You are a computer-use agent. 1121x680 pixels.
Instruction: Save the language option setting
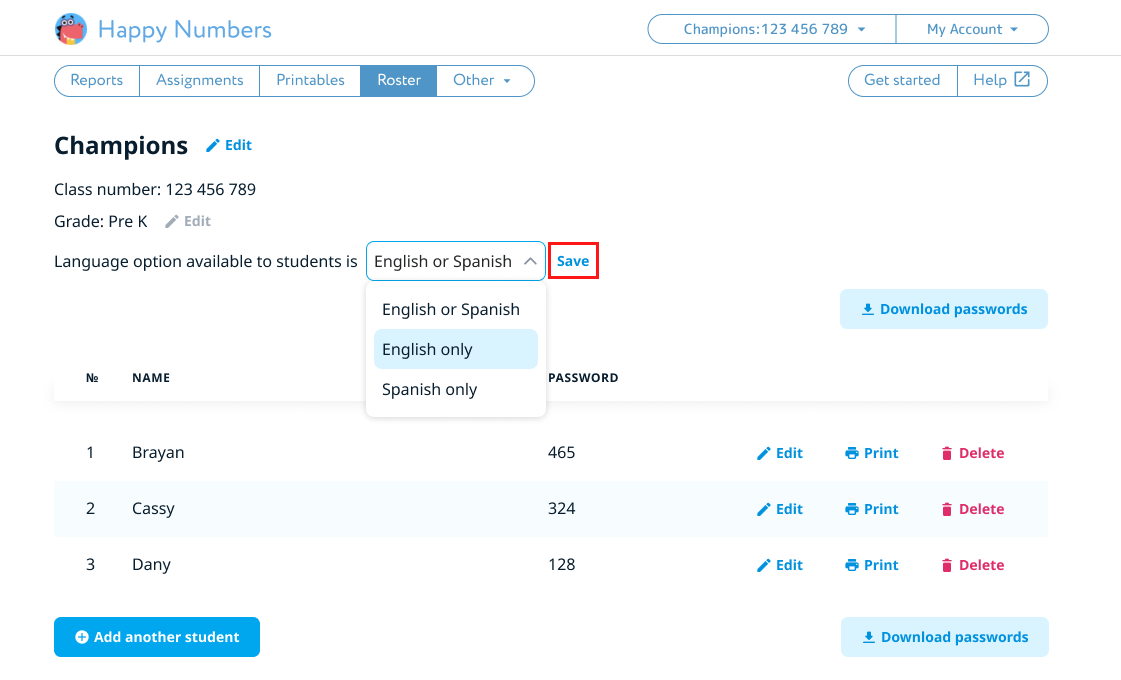click(573, 261)
